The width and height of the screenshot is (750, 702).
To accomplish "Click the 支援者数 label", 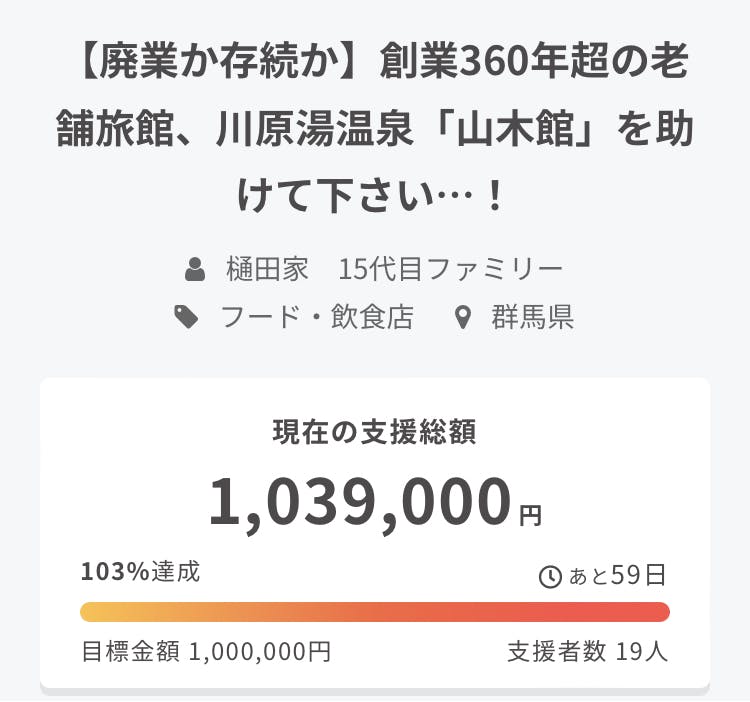I will click(556, 652).
